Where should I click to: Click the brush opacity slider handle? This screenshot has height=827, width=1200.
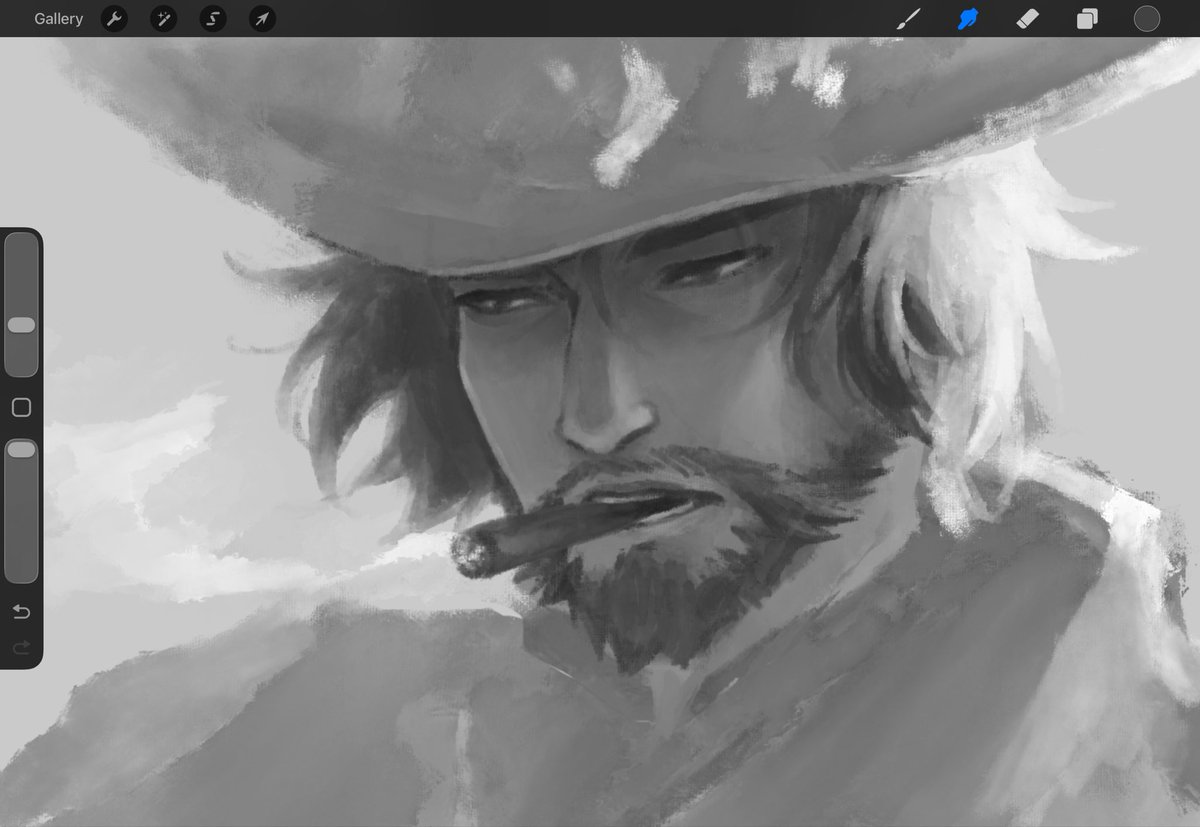point(21,450)
